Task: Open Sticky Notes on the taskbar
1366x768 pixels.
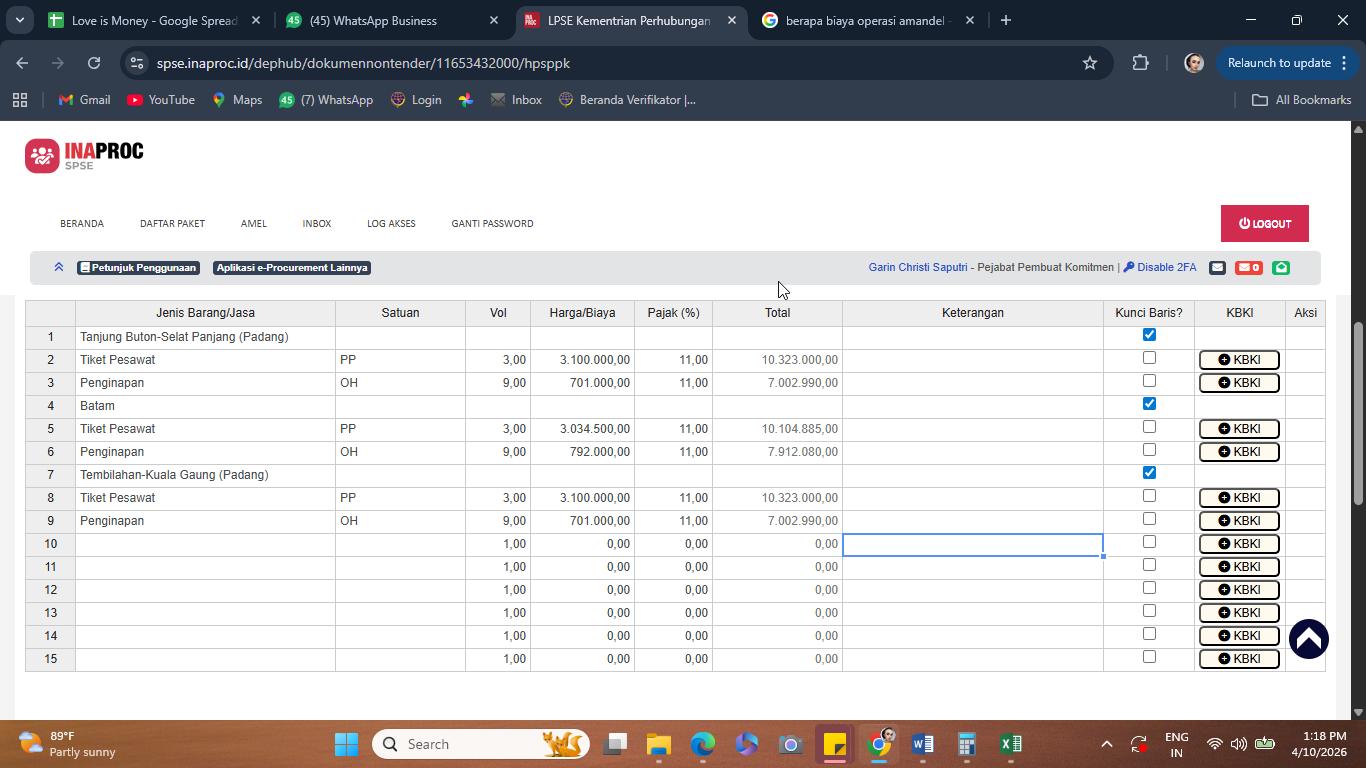Action: (834, 744)
